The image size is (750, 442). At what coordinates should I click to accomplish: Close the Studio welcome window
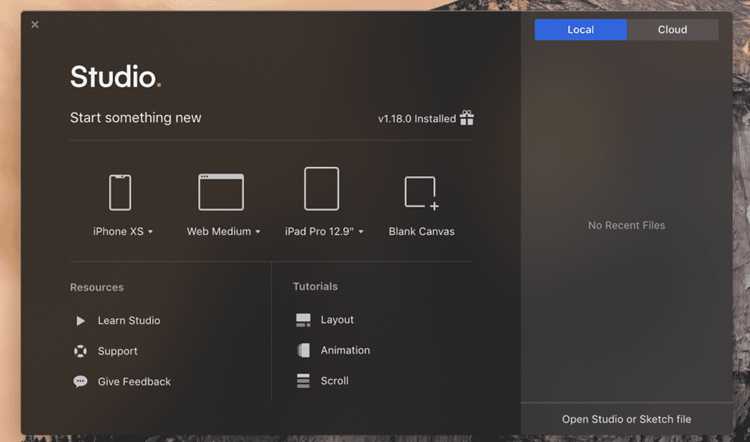(35, 24)
